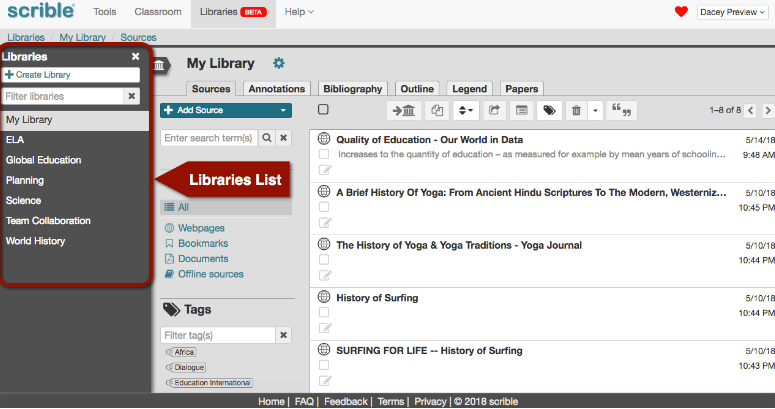Open the Add Source dropdown arrow
This screenshot has height=409, width=775.
tap(283, 110)
